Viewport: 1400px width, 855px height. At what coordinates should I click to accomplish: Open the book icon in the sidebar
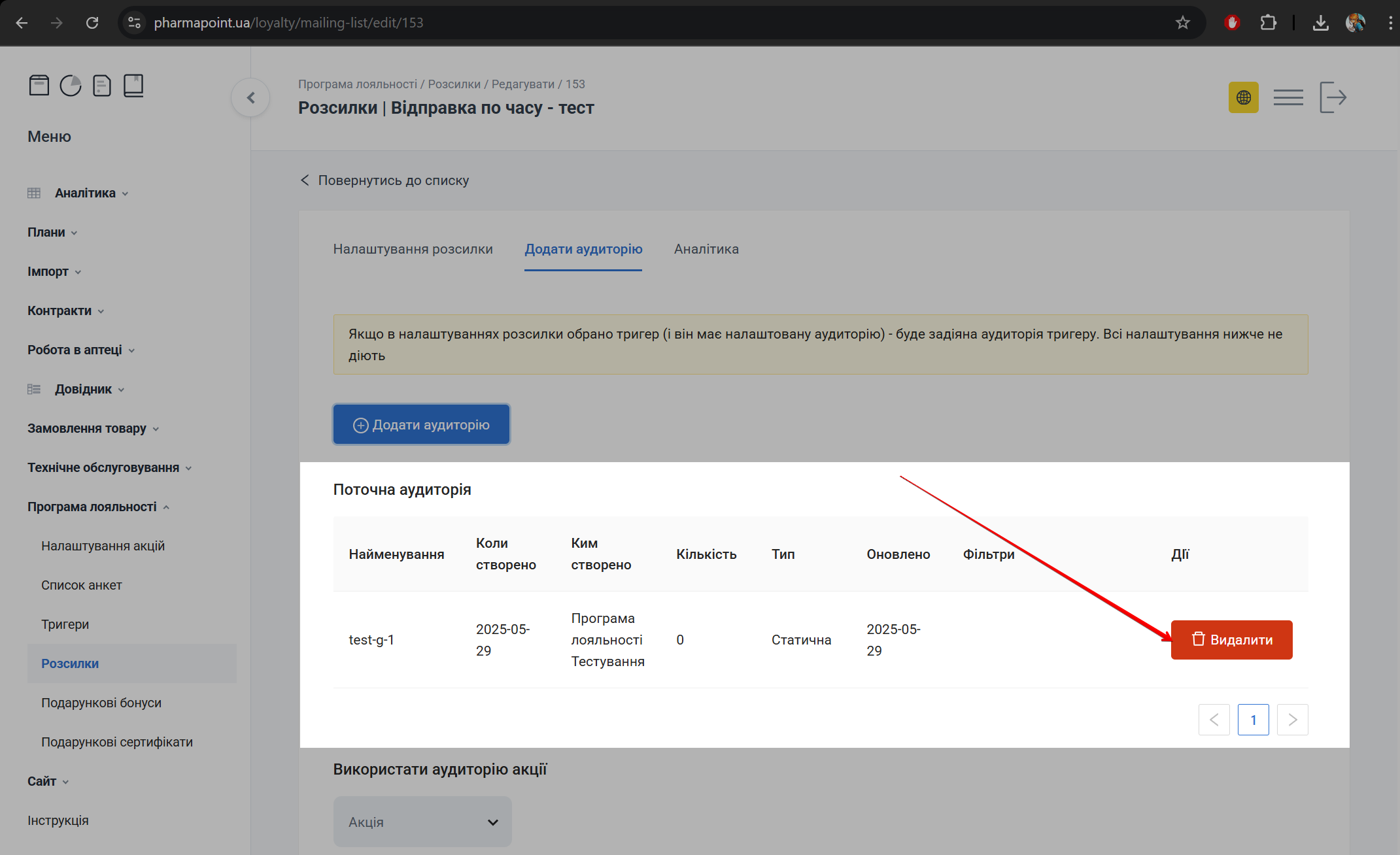pyautogui.click(x=133, y=86)
